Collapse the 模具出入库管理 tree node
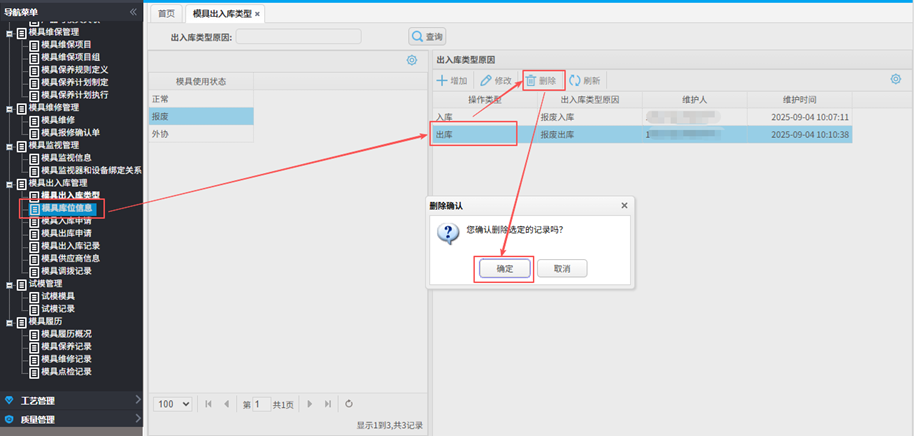Viewport: 914px width, 436px height. pyautogui.click(x=9, y=183)
